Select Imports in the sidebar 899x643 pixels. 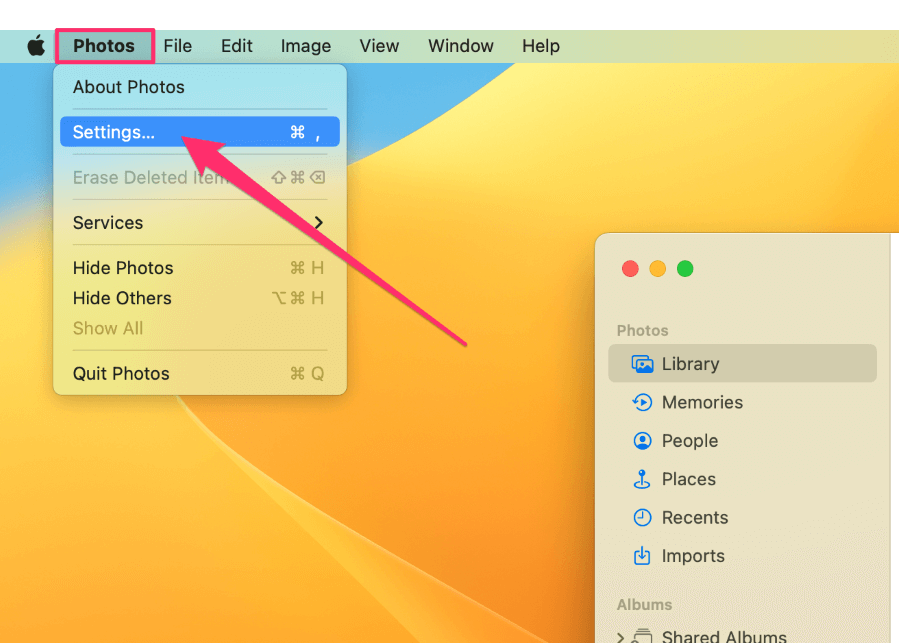click(x=742, y=556)
